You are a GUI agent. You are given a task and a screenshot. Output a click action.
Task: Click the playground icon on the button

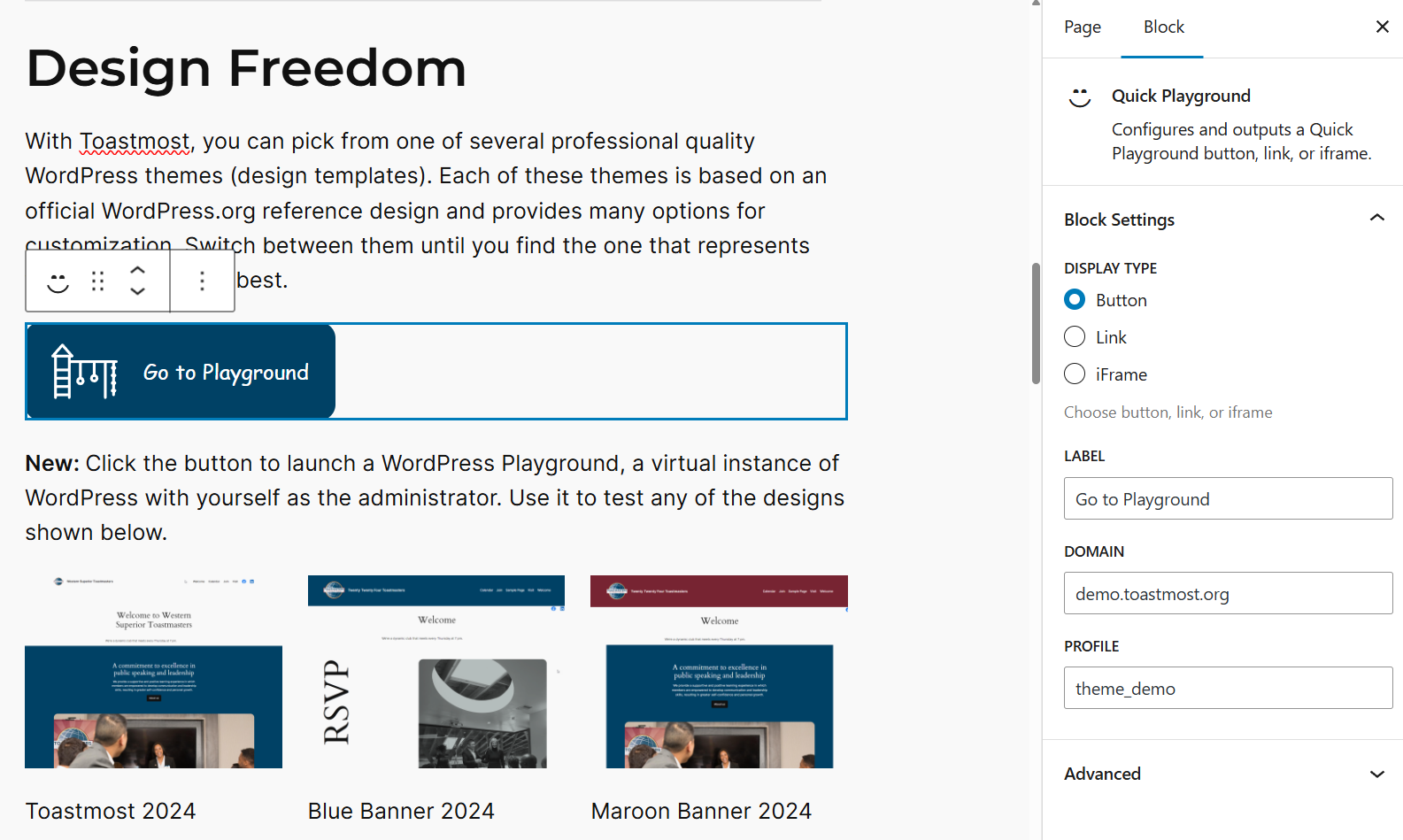coord(85,372)
